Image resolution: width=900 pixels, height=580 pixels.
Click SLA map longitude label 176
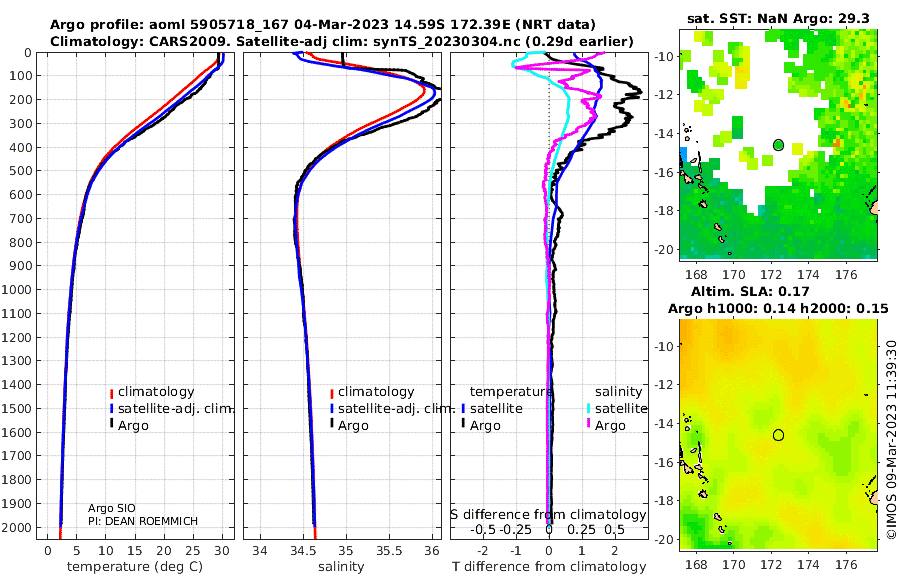846,565
